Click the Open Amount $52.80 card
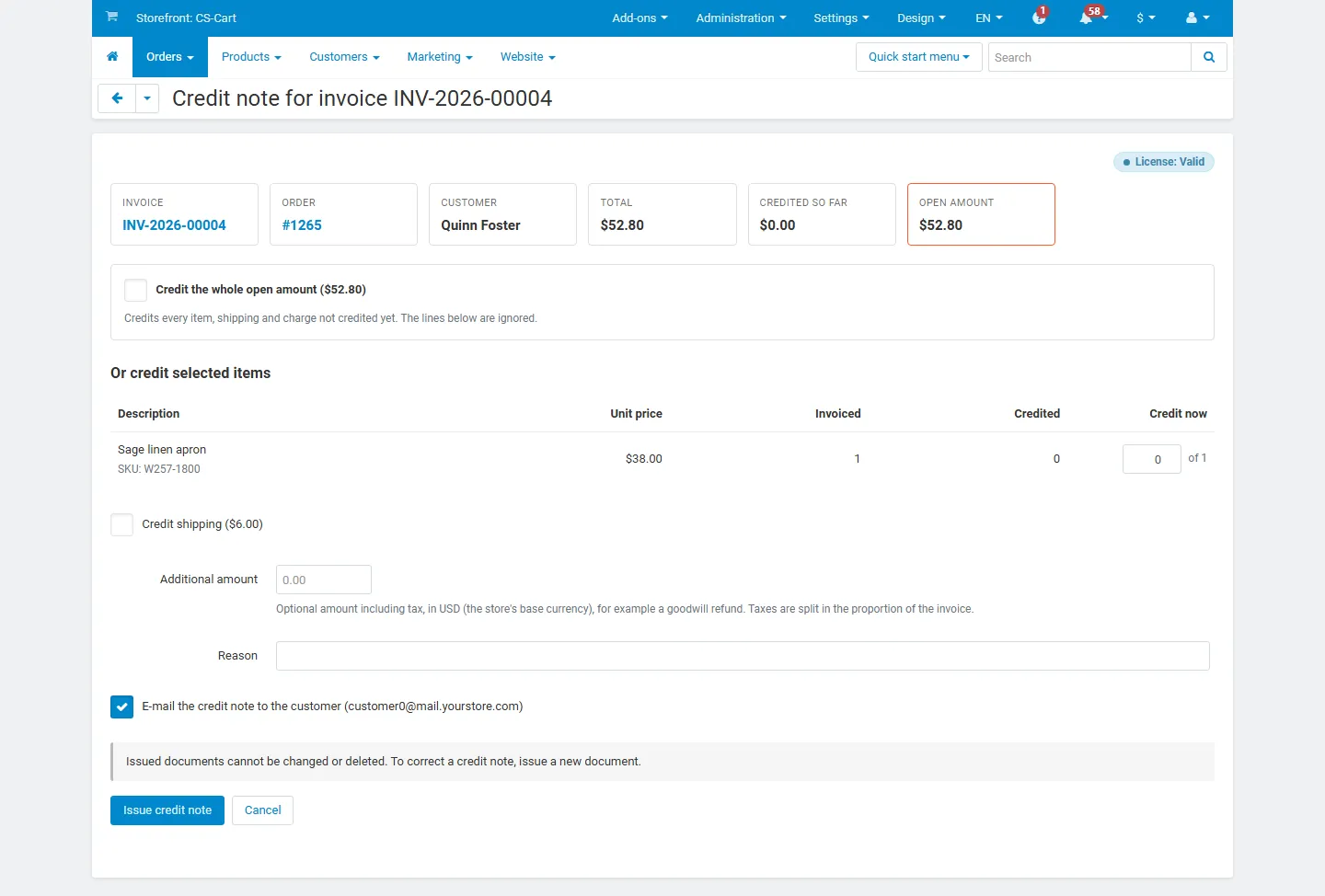Image resolution: width=1325 pixels, height=896 pixels. (981, 214)
